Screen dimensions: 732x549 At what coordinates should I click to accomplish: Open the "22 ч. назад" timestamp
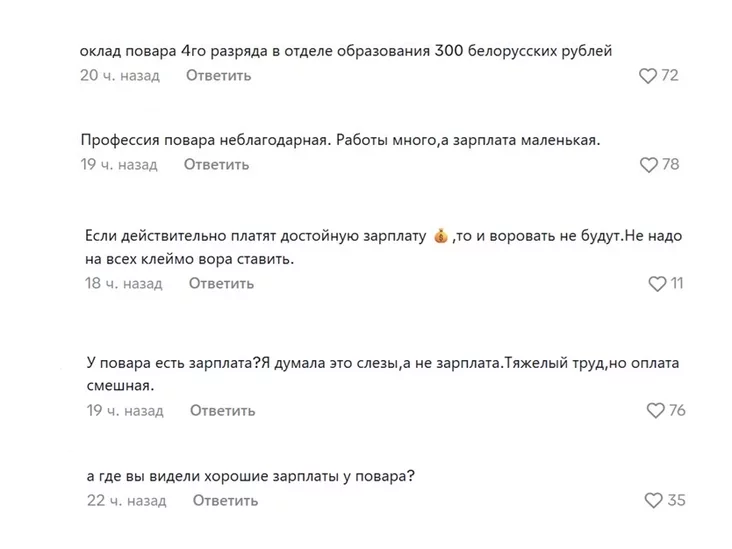(x=125, y=500)
